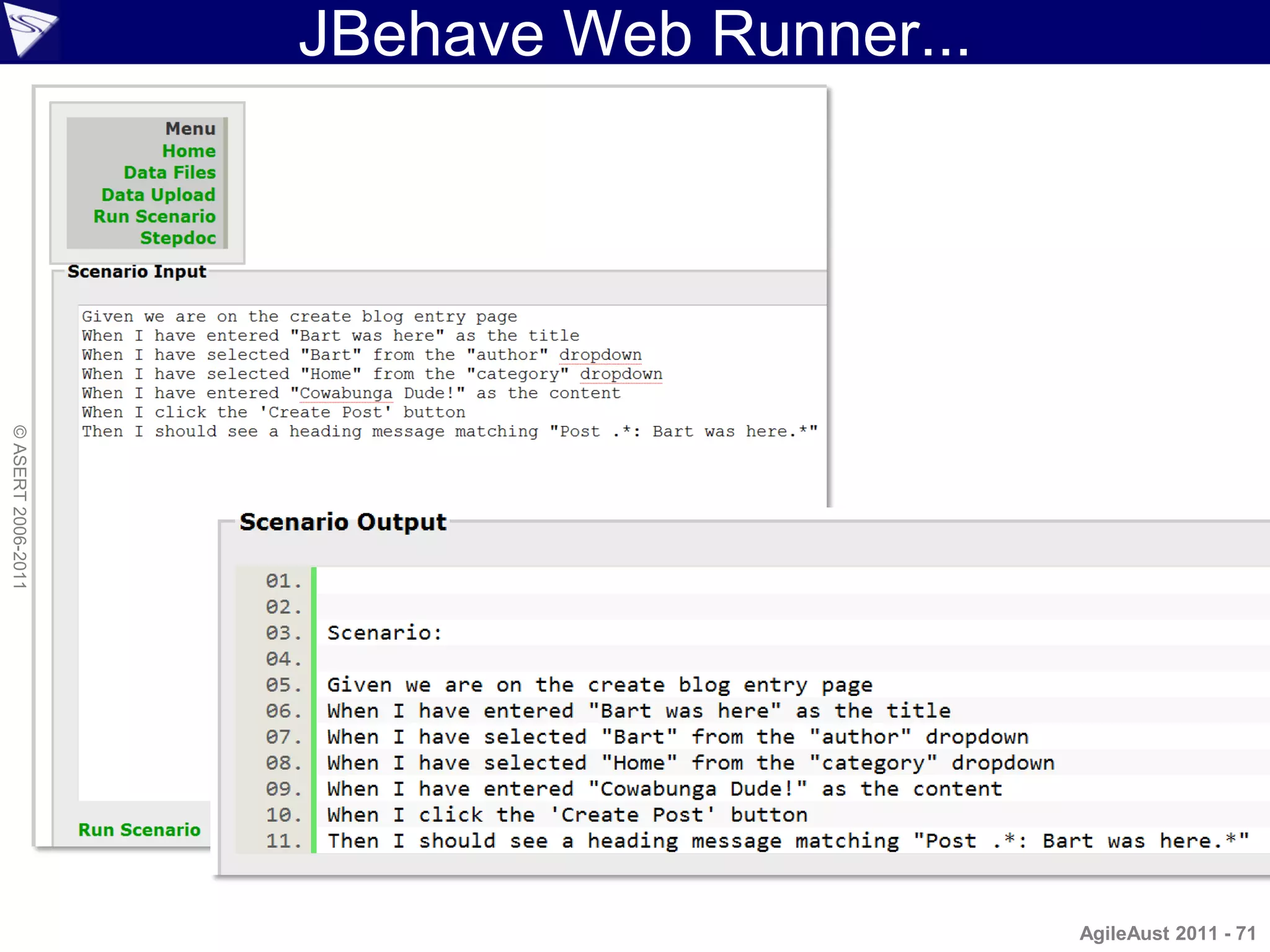Viewport: 1270px width, 952px height.
Task: Click the Scenario Output legend title
Action: [342, 522]
